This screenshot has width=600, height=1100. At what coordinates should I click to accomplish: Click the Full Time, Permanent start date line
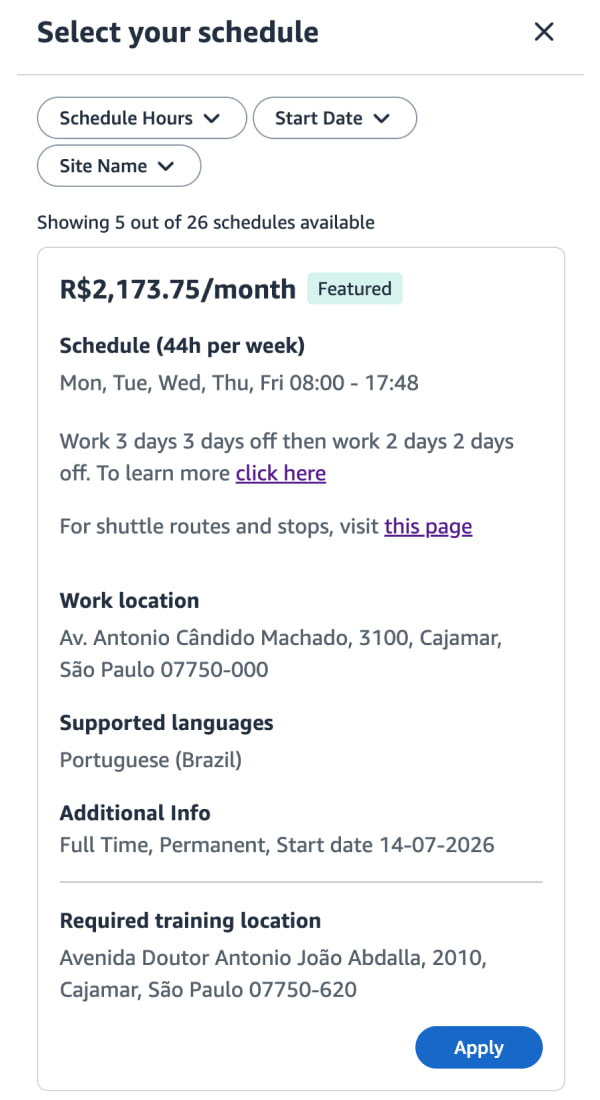pyautogui.click(x=277, y=844)
